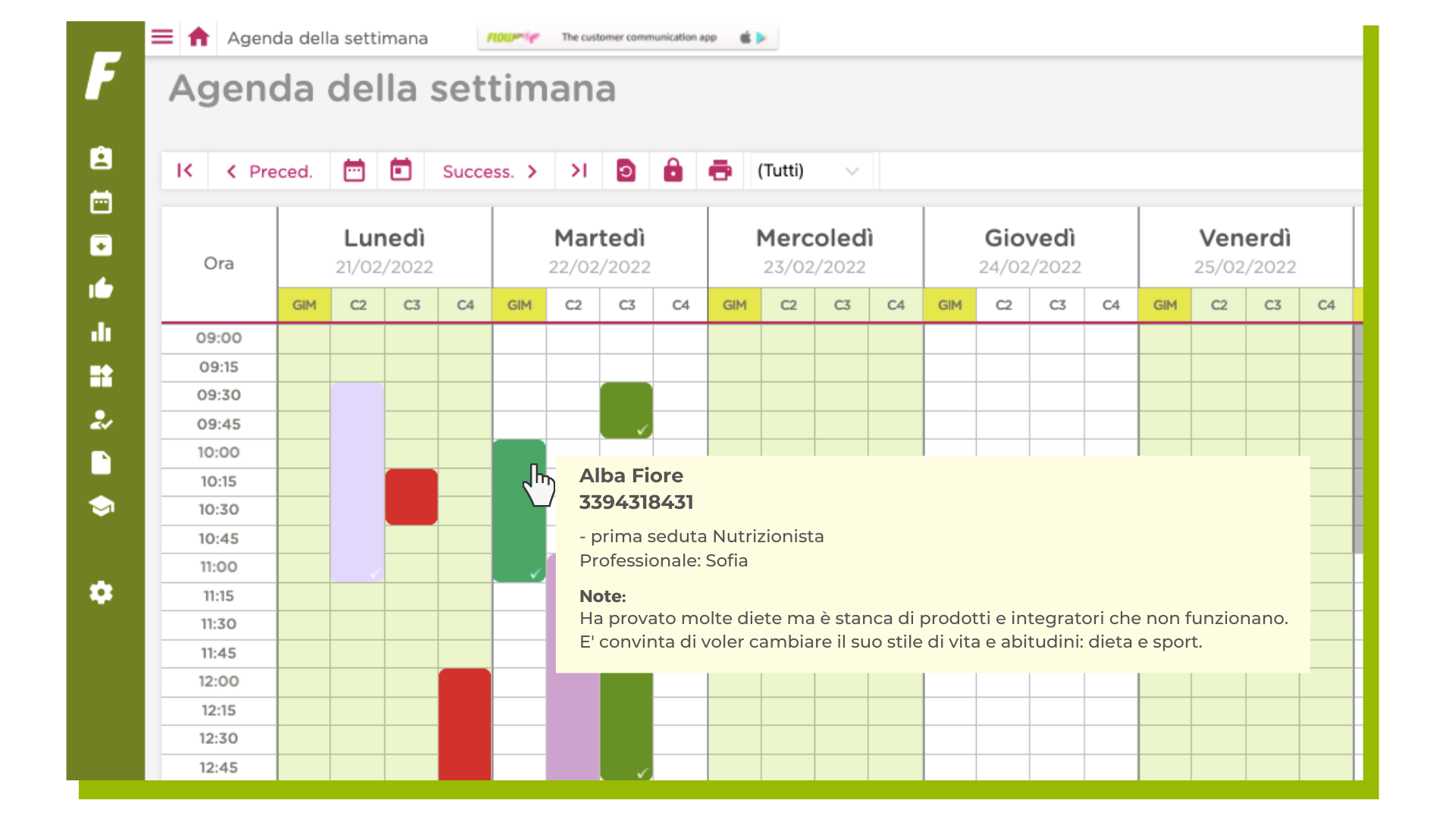
Task: Click GIM column under Lunedì
Action: tap(304, 305)
